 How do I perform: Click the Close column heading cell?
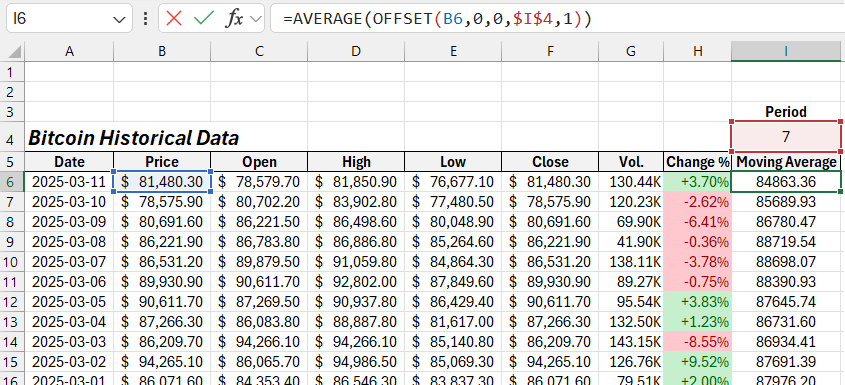pyautogui.click(x=550, y=162)
